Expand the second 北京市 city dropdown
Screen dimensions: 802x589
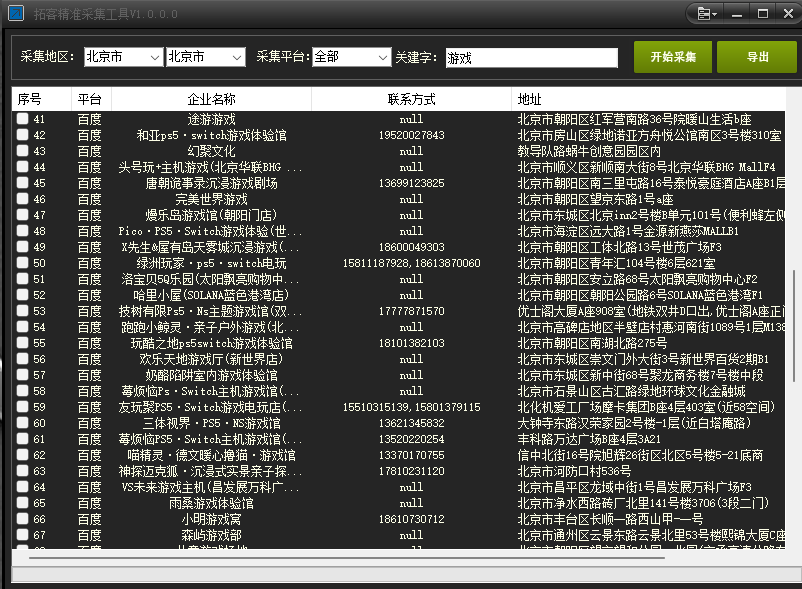coord(205,57)
